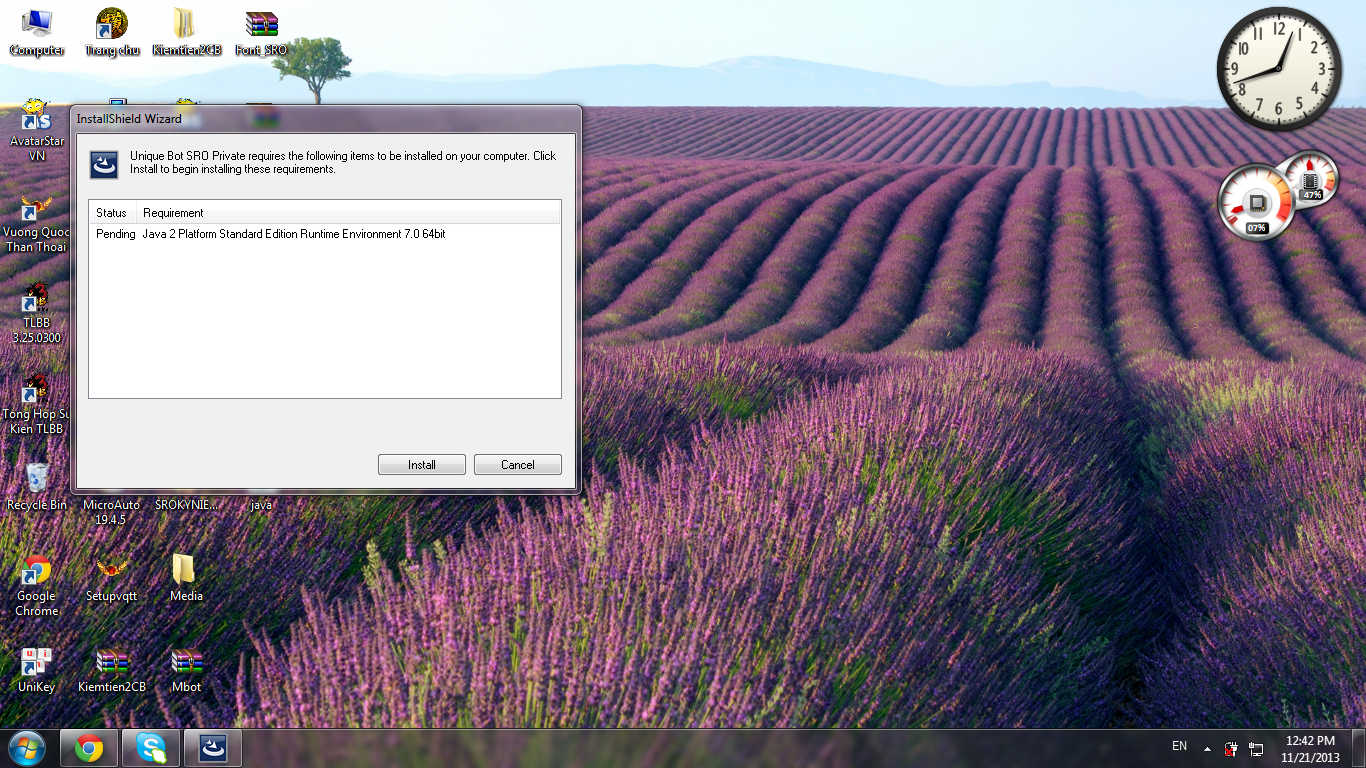Click the Show desktop strip
This screenshot has height=768, width=1366.
point(1359,748)
